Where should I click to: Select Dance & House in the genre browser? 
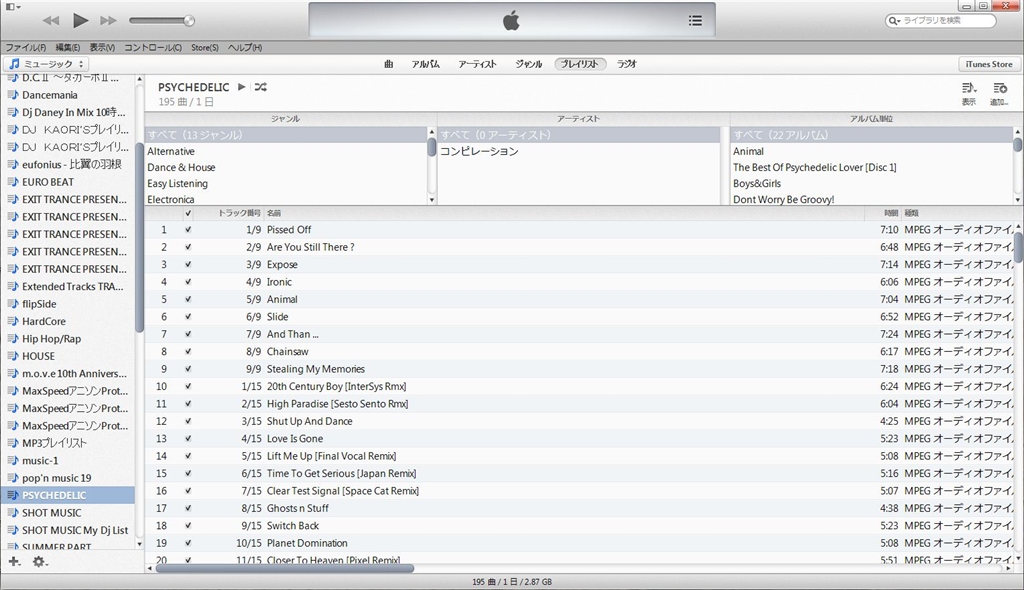pyautogui.click(x=181, y=167)
